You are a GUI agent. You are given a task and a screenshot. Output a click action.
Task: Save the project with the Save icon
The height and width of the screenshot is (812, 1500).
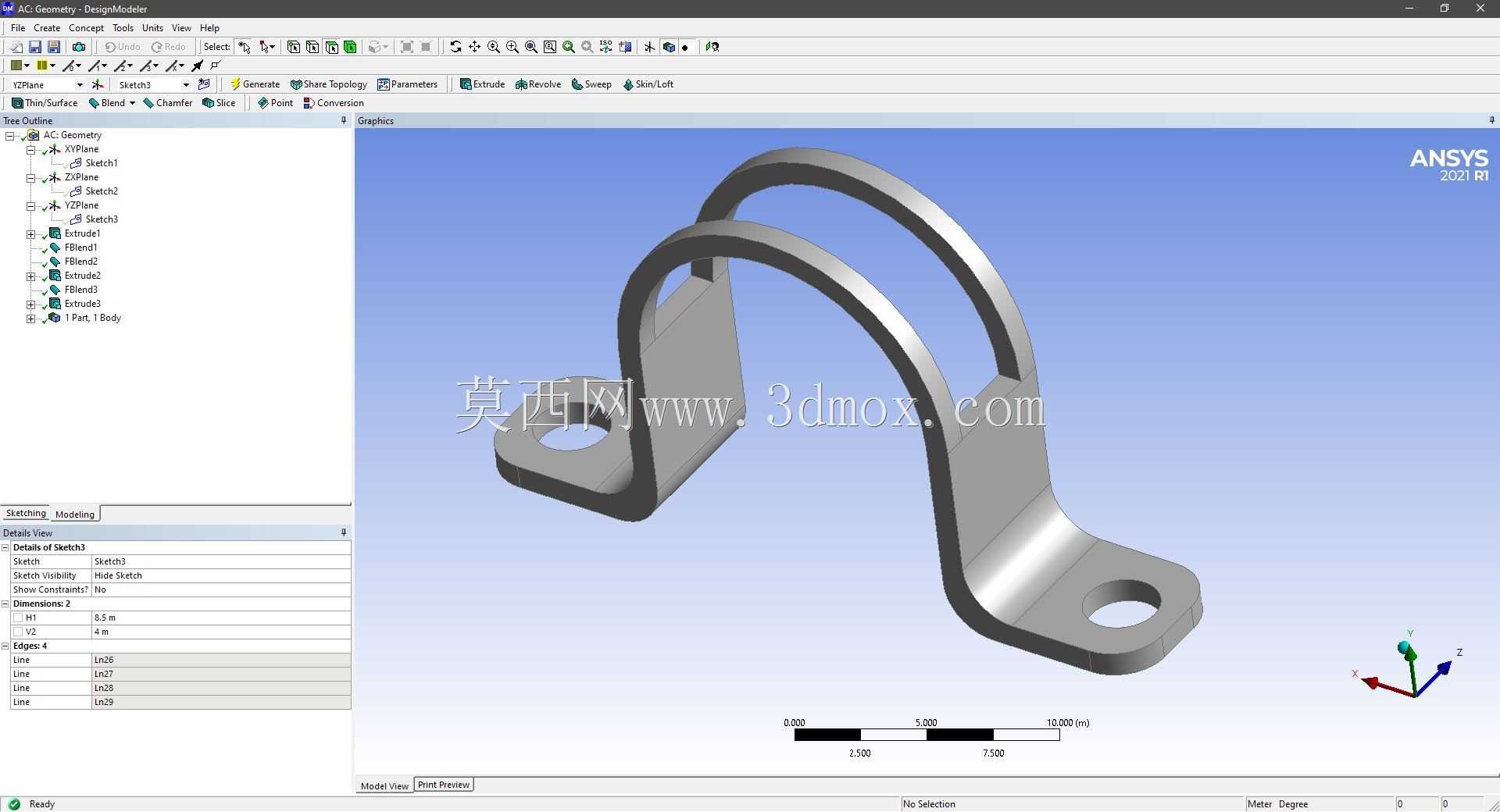coord(35,47)
